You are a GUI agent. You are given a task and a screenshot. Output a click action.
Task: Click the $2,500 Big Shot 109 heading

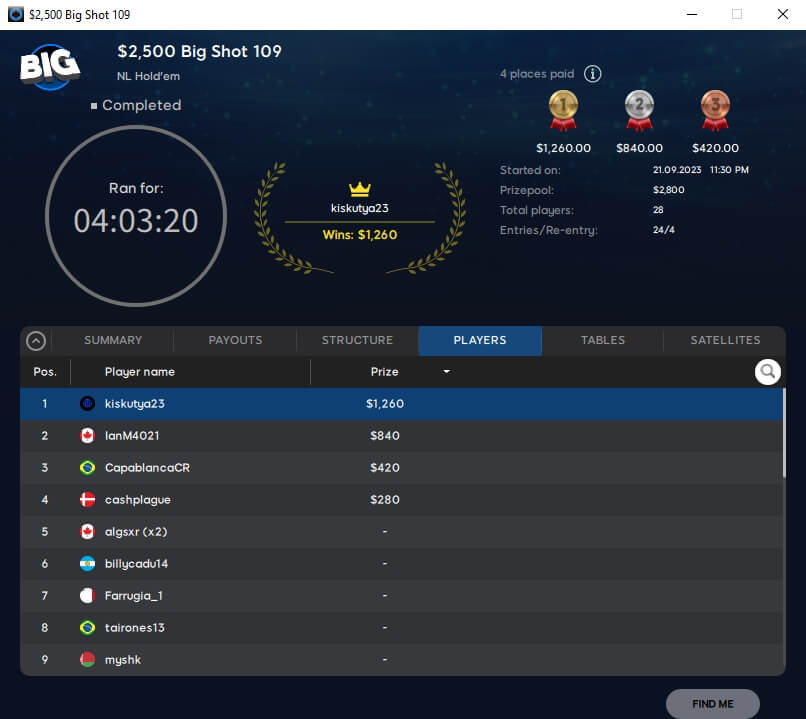199,51
